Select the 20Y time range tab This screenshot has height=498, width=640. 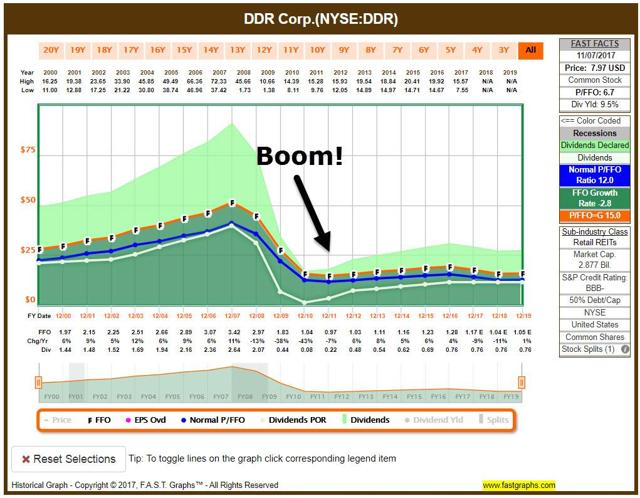point(51,50)
